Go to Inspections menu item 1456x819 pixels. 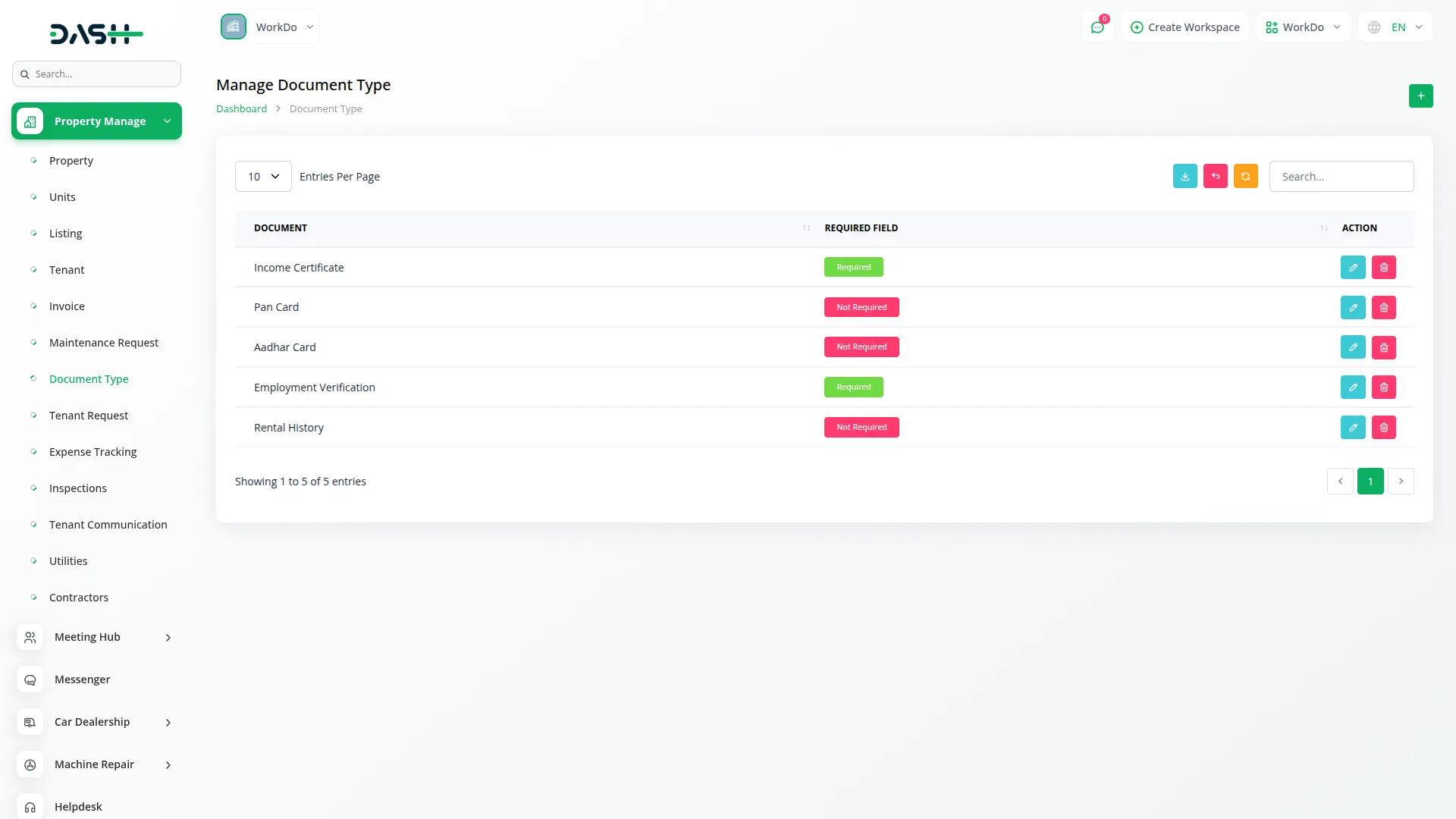(78, 488)
